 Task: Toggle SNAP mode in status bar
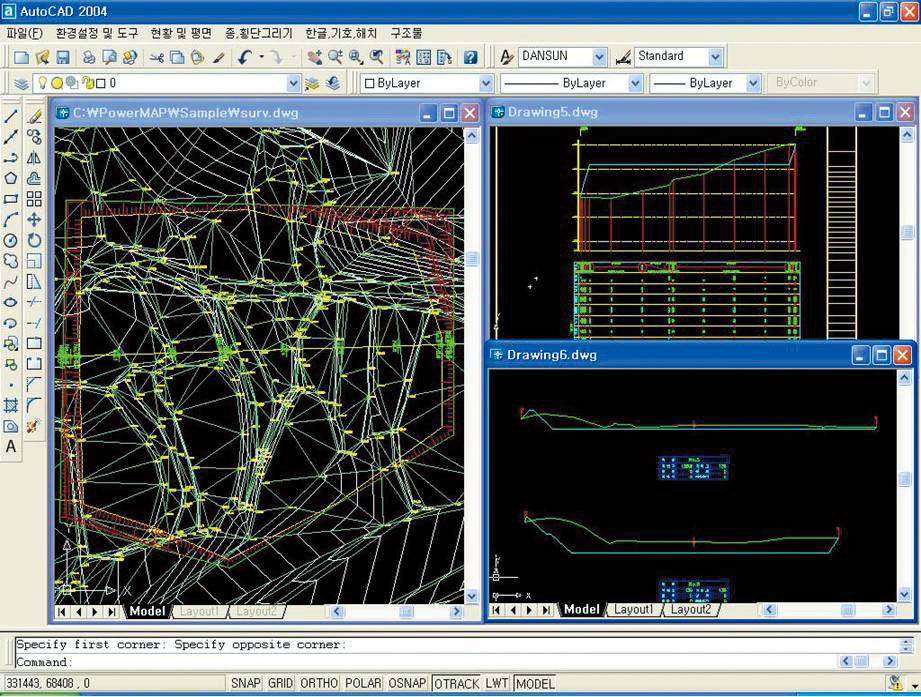click(245, 684)
